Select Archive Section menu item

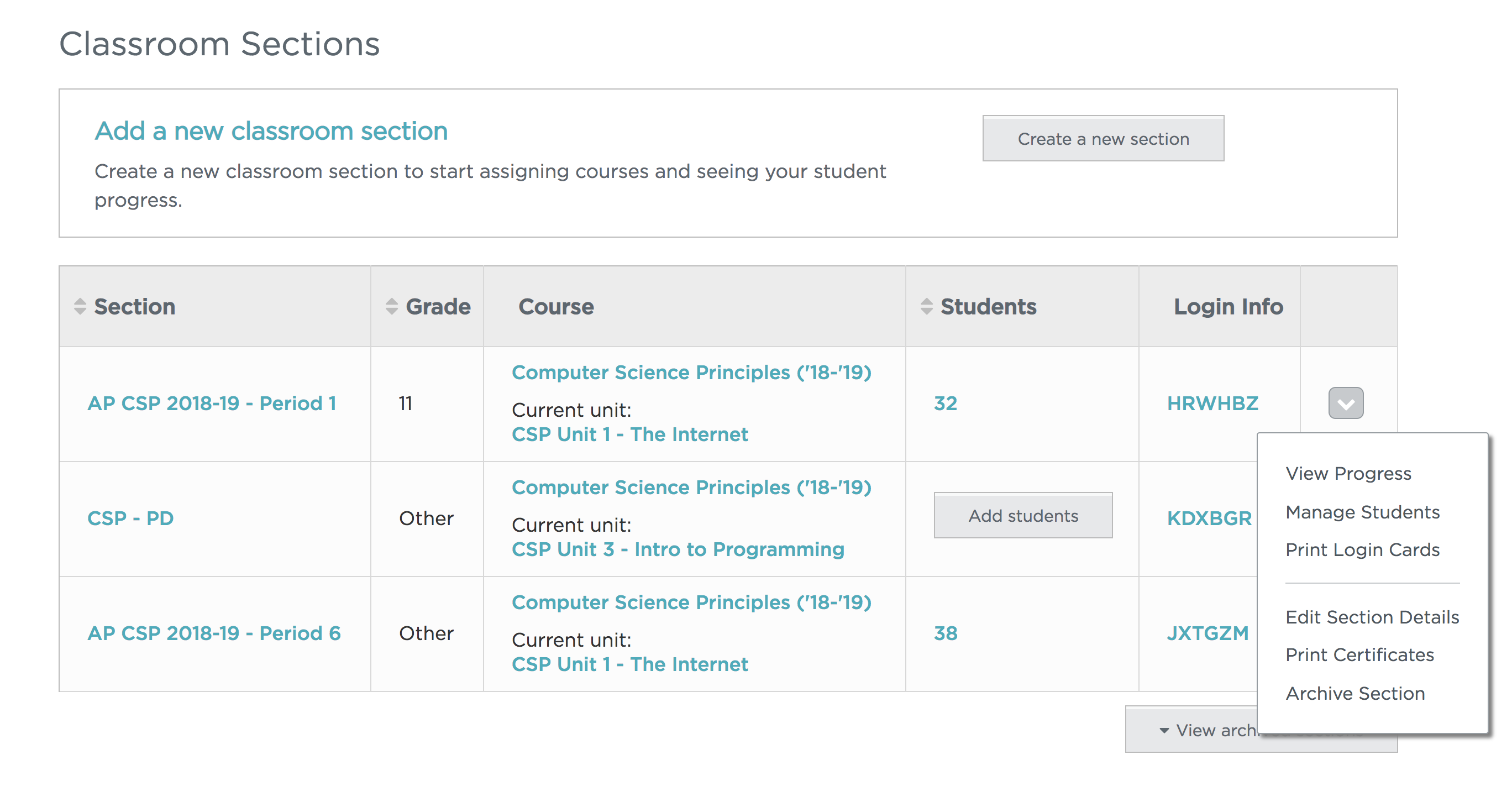click(1355, 693)
